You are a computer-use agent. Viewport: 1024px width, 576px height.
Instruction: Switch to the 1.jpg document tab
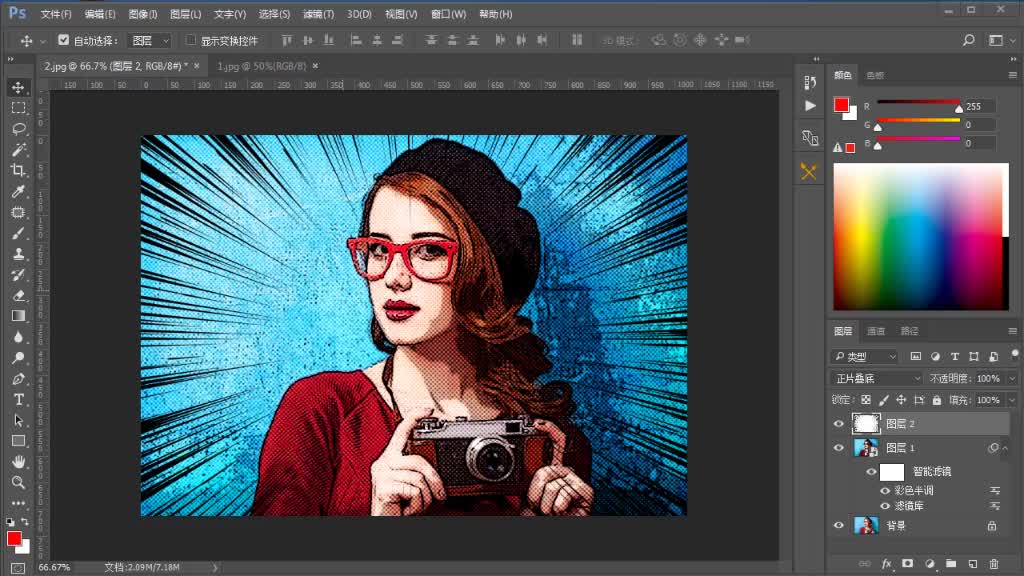pyautogui.click(x=260, y=65)
